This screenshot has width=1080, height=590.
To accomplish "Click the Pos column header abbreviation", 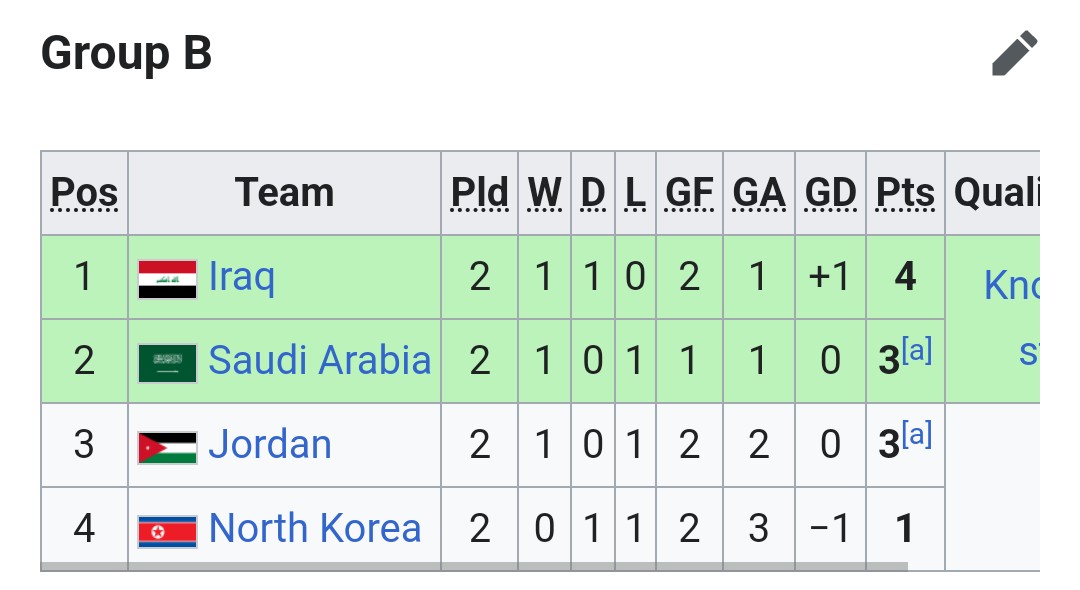I will coord(84,192).
